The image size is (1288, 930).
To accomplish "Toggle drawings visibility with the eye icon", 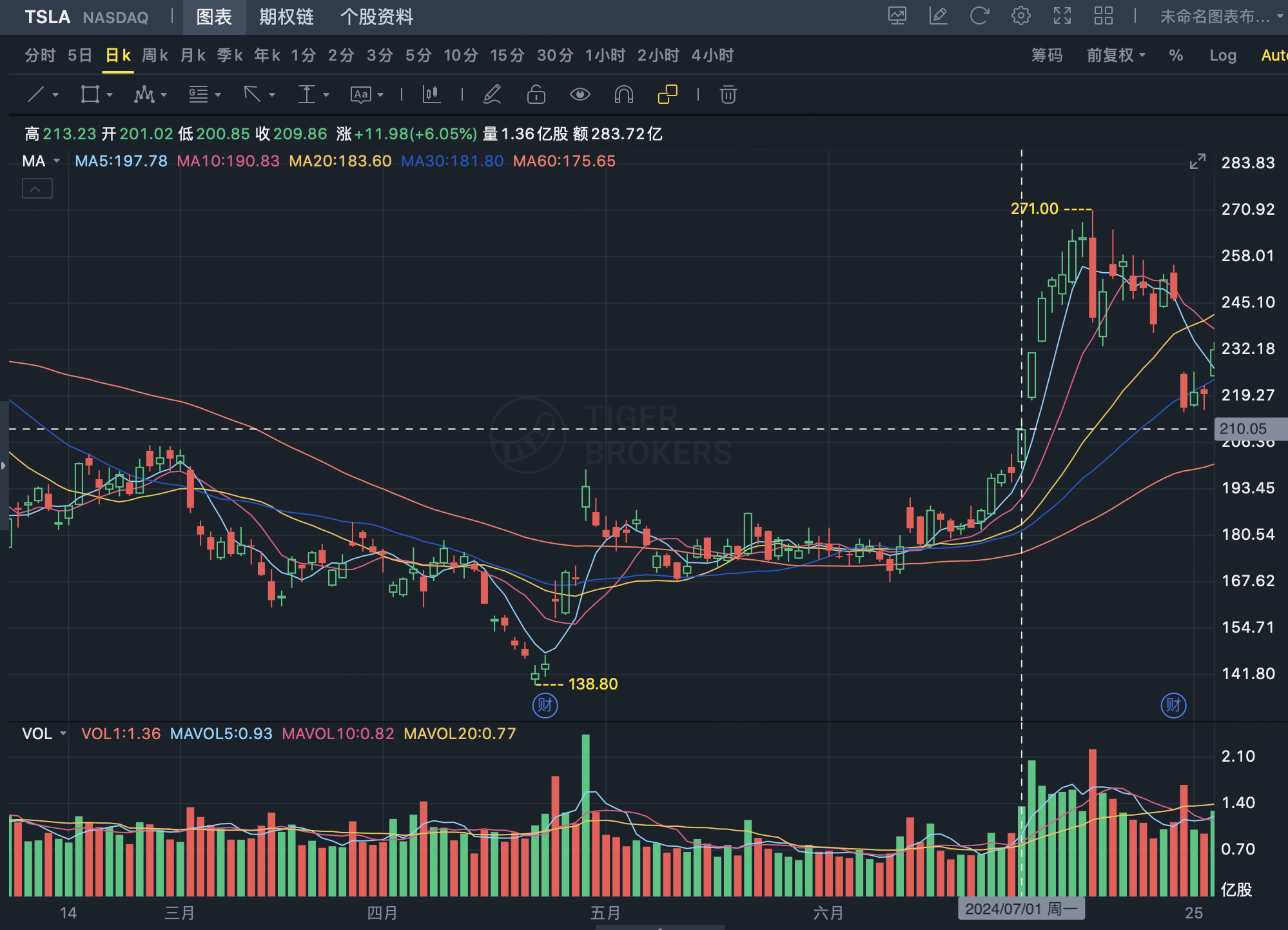I will point(580,95).
